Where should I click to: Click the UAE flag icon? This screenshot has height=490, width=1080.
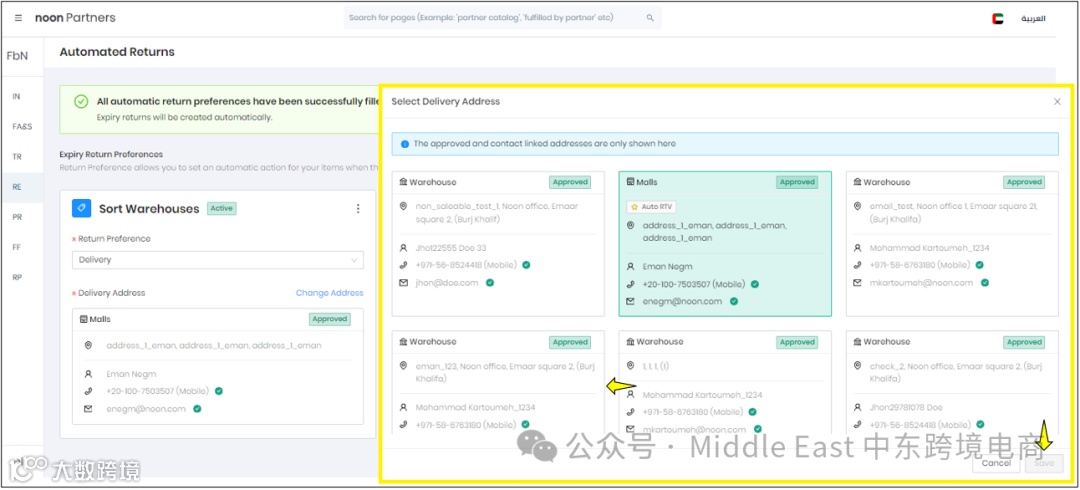997,19
